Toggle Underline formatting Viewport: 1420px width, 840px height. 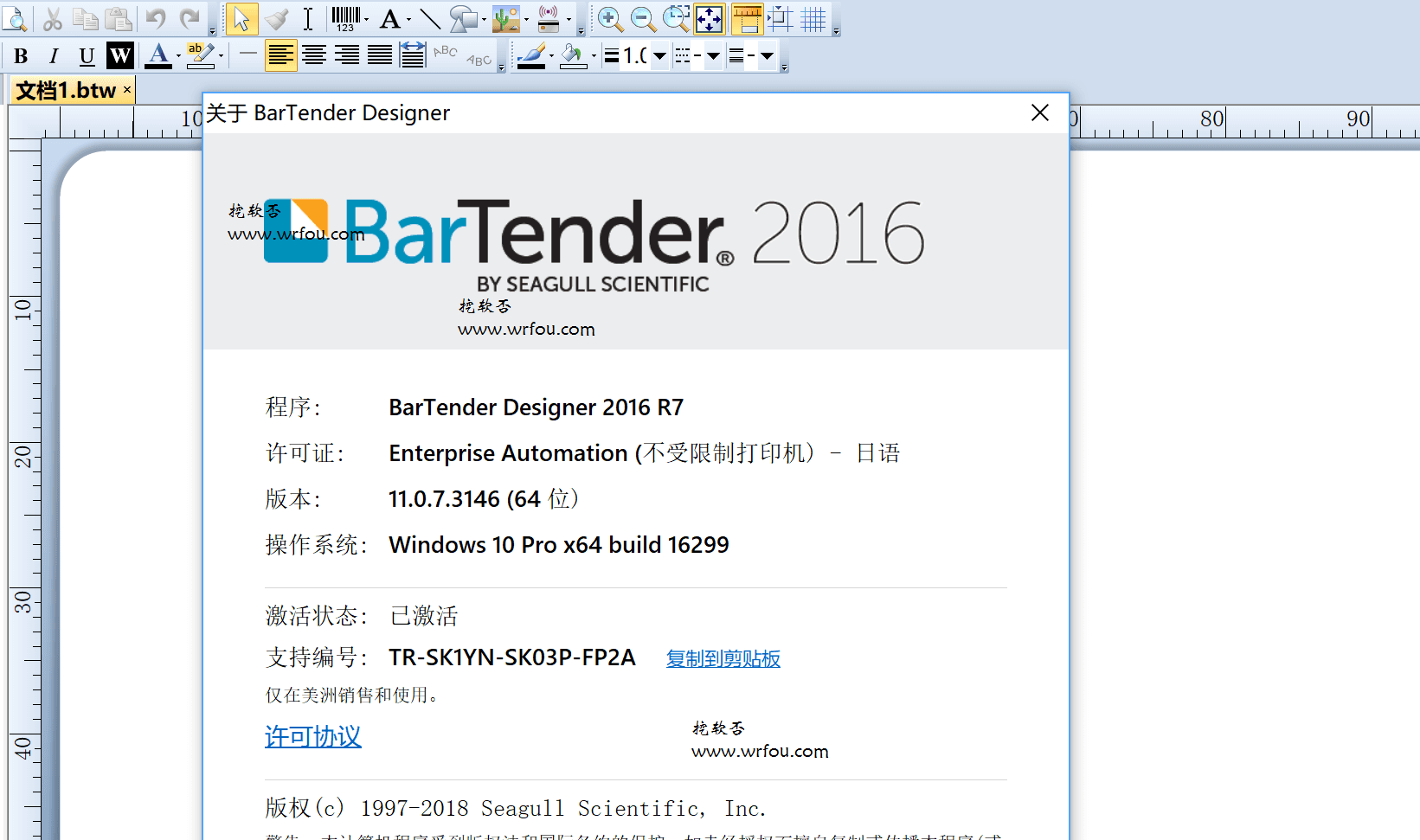[x=87, y=56]
